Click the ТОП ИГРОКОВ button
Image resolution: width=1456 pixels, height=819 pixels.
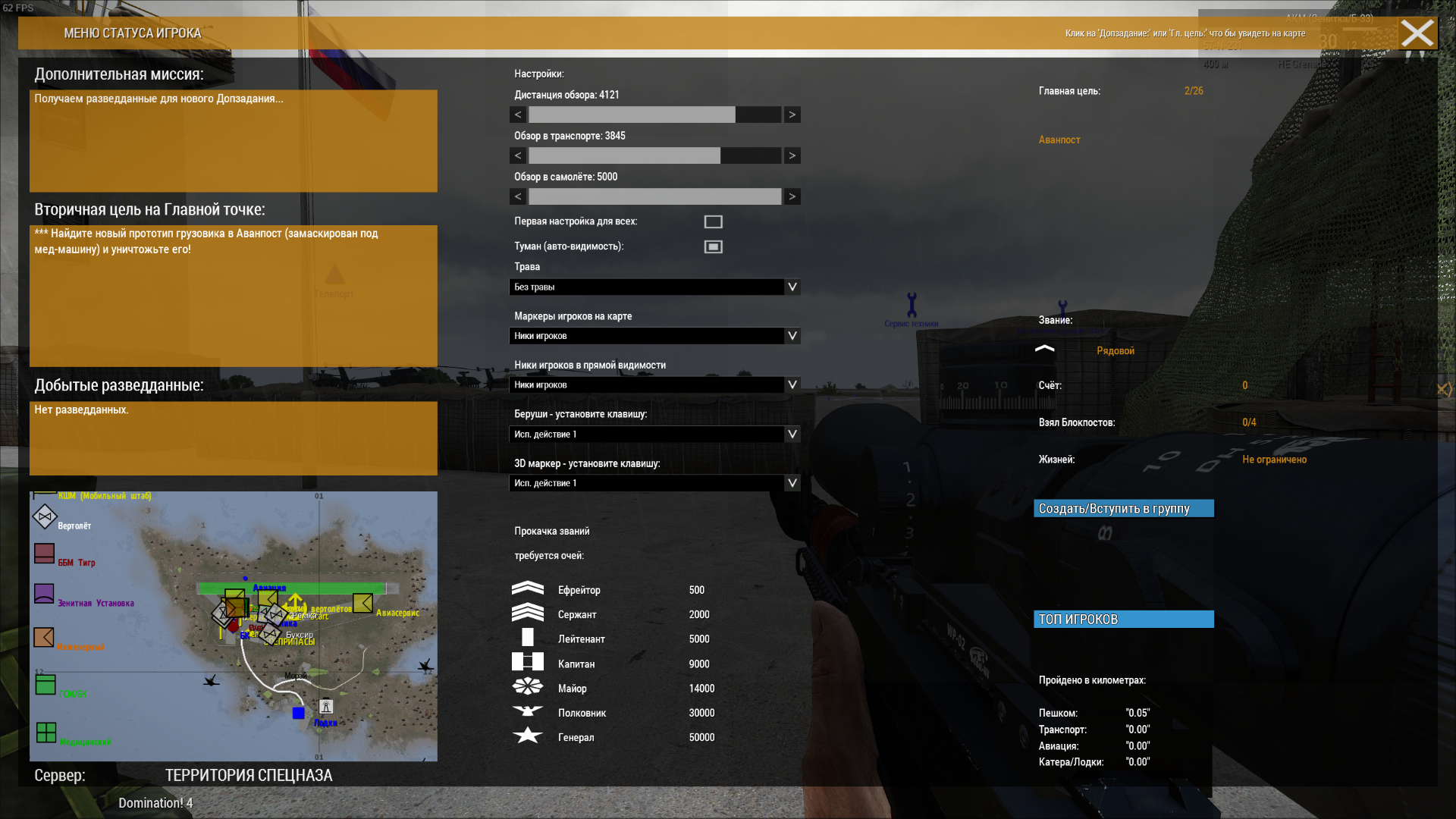[x=1123, y=619]
